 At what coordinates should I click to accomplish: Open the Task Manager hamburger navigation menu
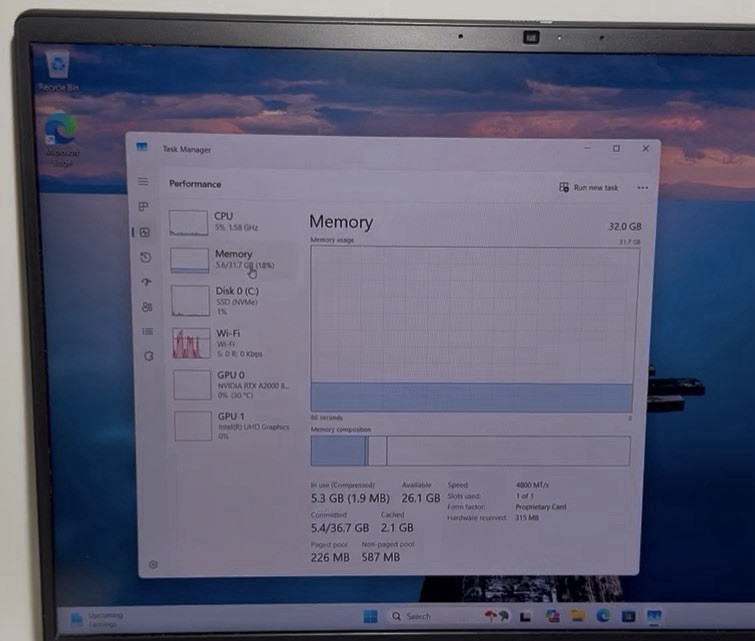pyautogui.click(x=143, y=182)
